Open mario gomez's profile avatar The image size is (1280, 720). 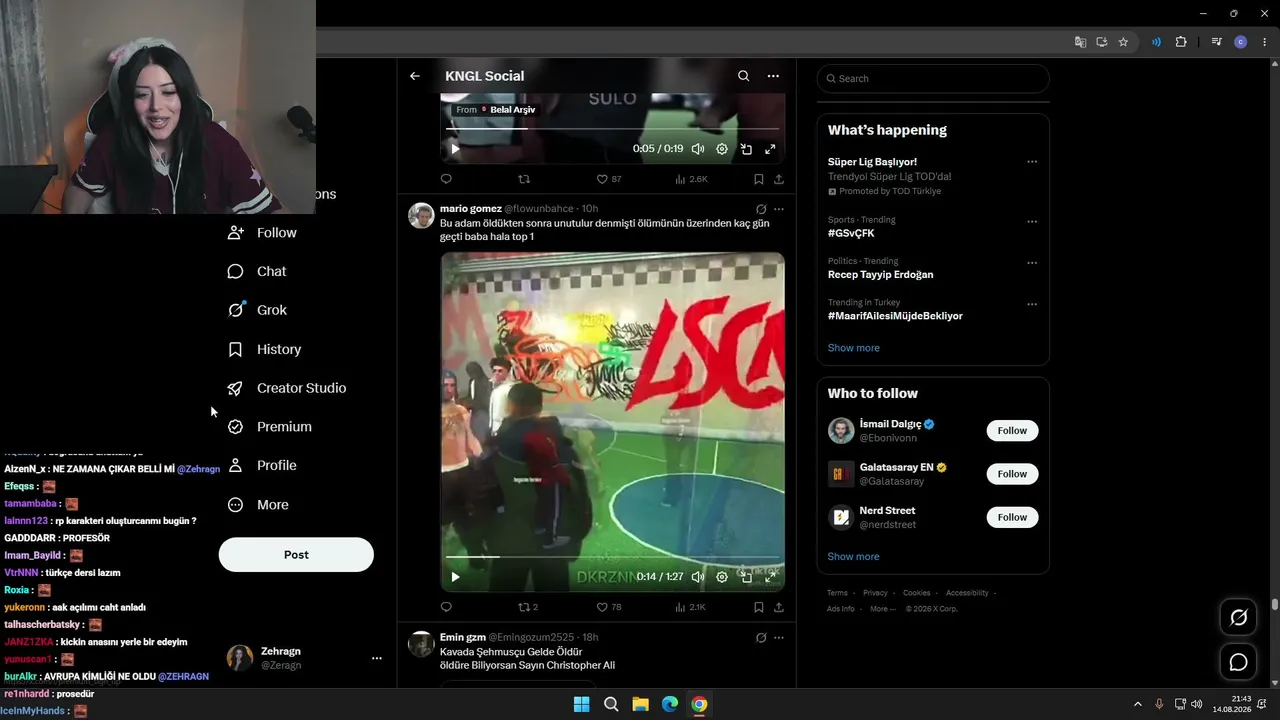pyautogui.click(x=421, y=215)
